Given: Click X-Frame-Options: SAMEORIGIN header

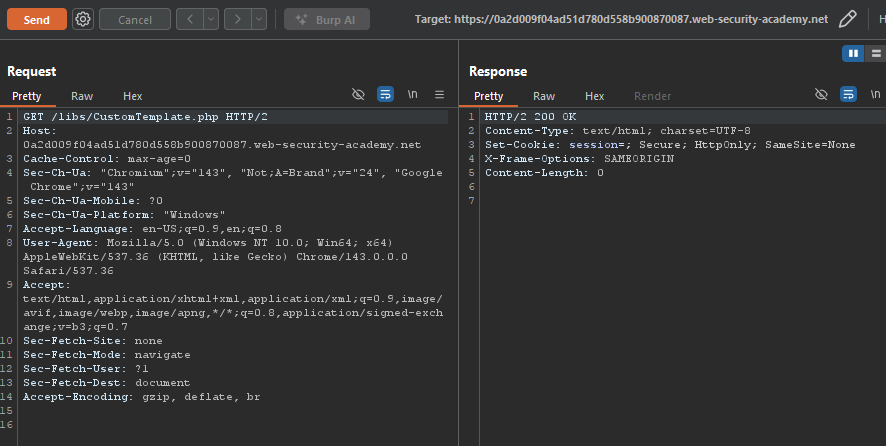Looking at the screenshot, I should pos(579,158).
